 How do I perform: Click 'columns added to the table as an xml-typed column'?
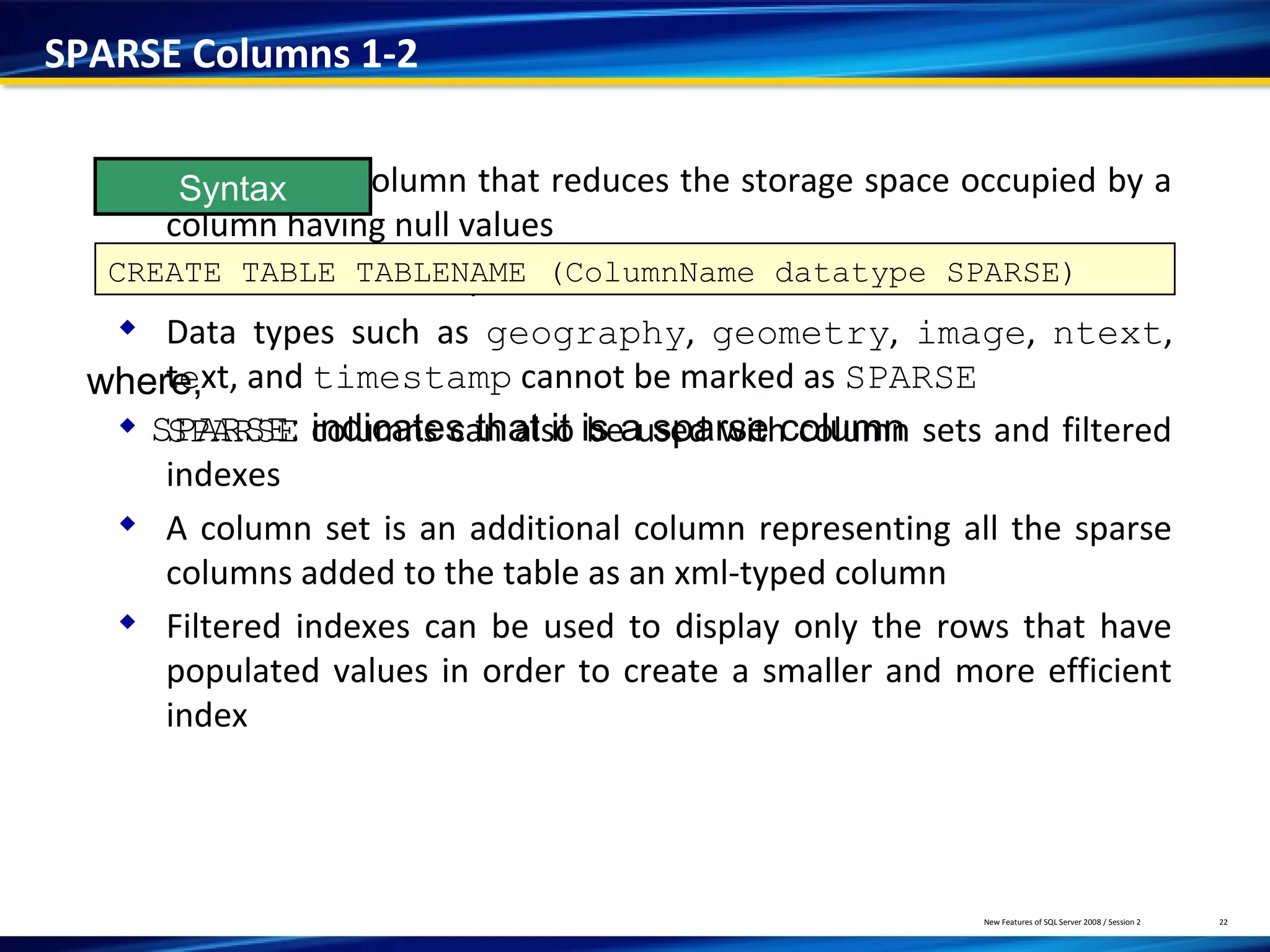pos(556,573)
